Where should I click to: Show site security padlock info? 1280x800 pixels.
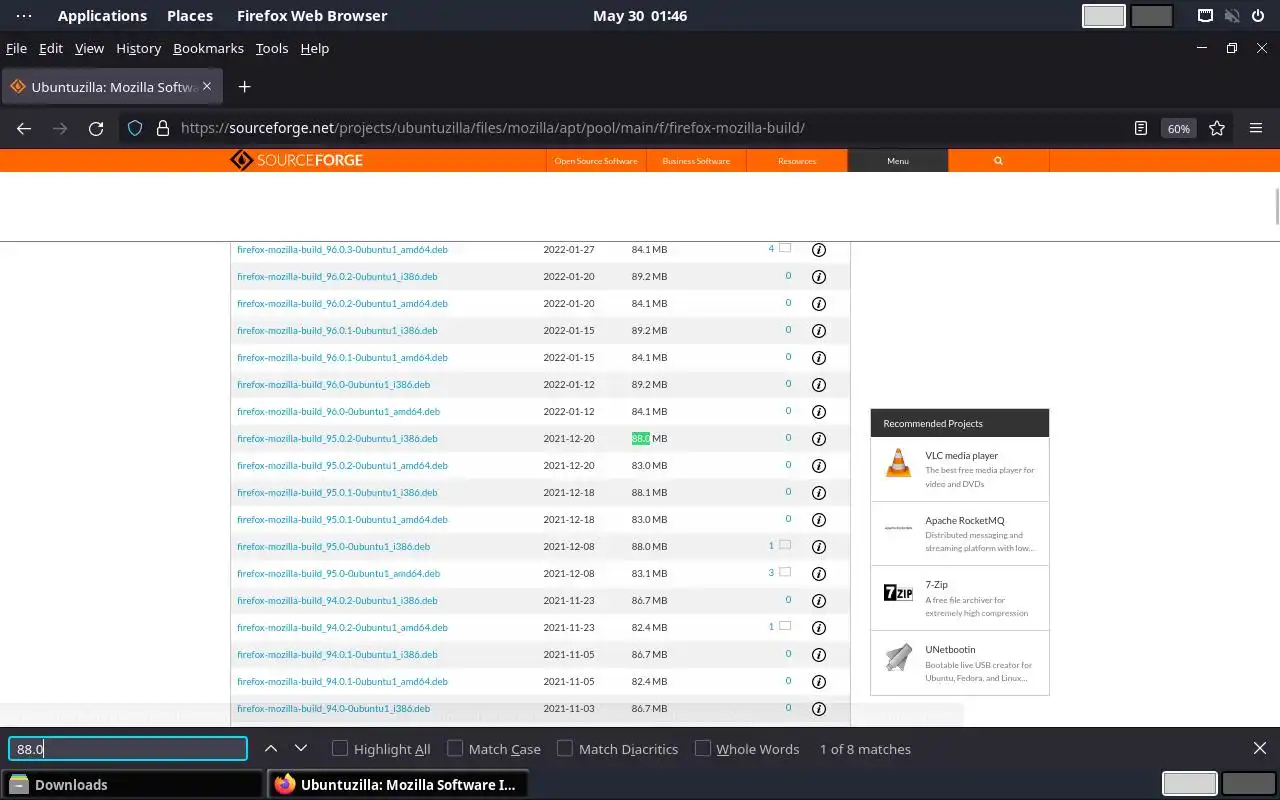coord(162,128)
